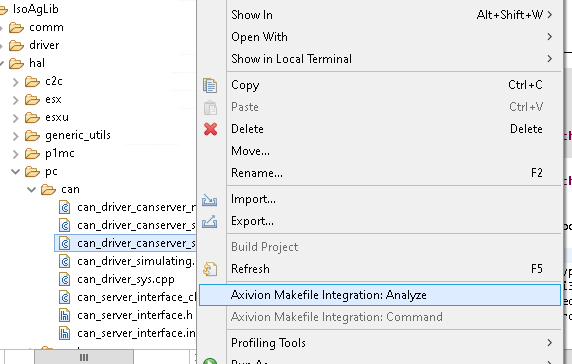Open the Show In submenu arrow

(550, 15)
